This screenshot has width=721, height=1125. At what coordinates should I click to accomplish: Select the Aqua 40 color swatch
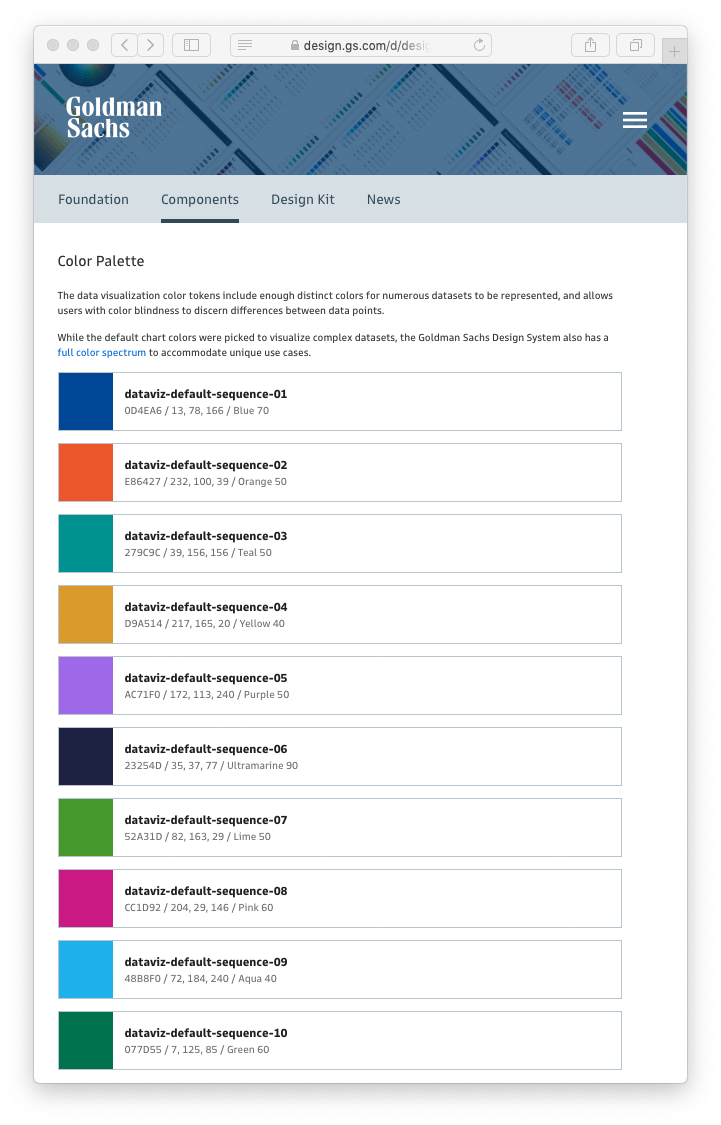(x=86, y=969)
